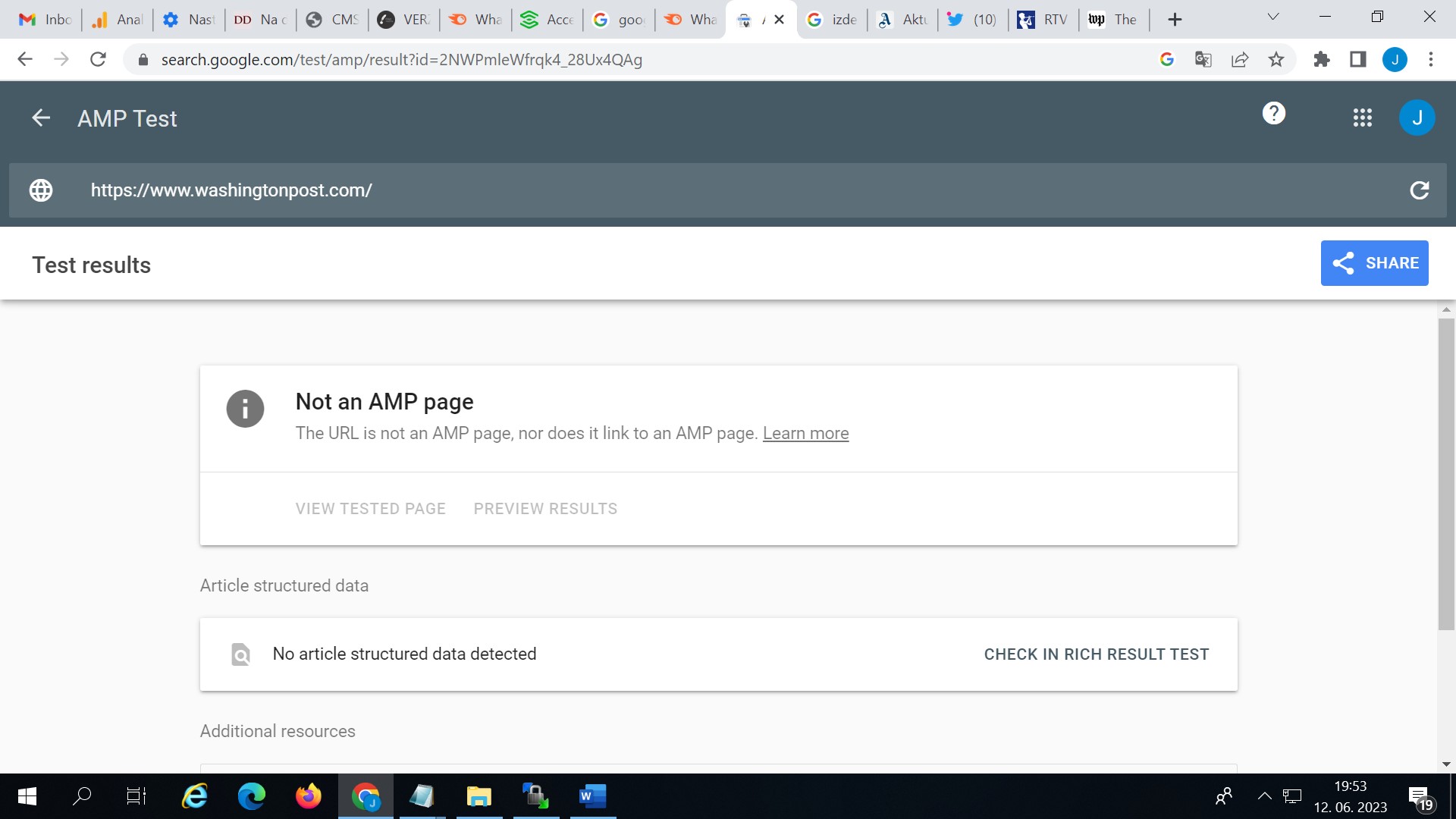This screenshot has width=1456, height=819.
Task: Click the page vertical scrollbar thumb
Action: tap(1446, 474)
